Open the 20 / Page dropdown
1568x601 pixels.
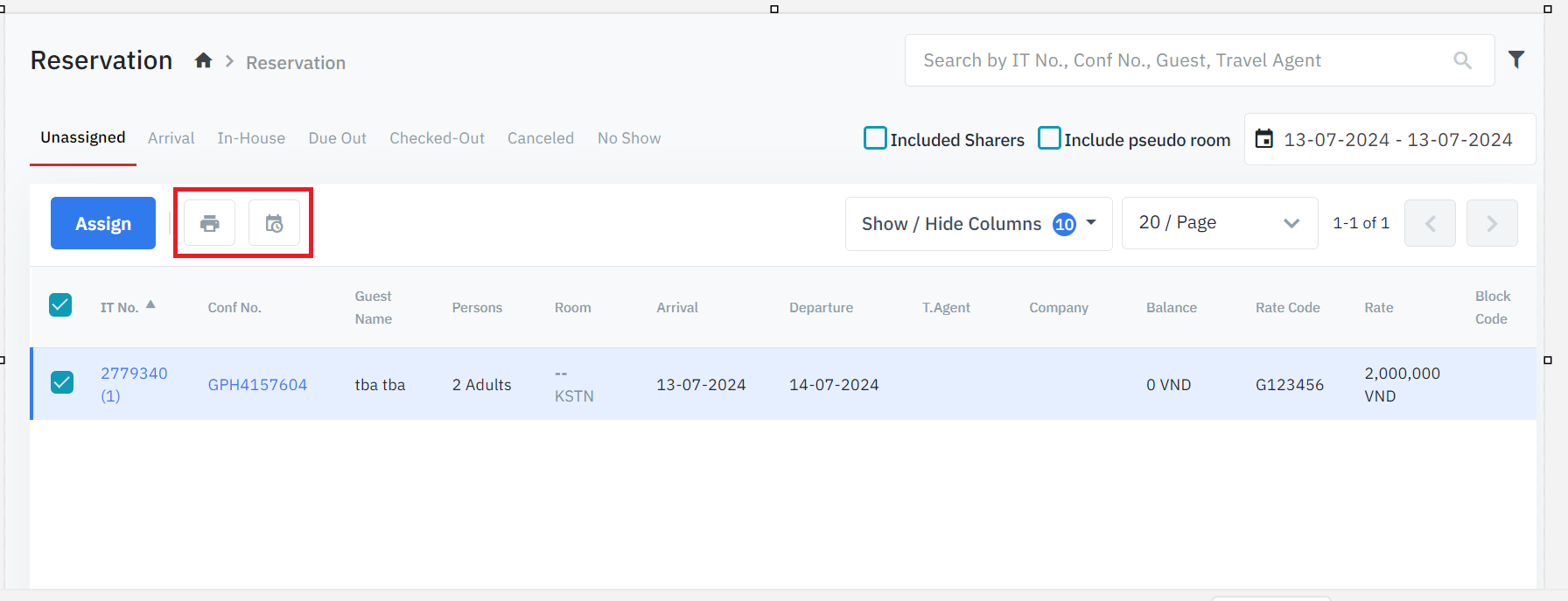click(x=1219, y=223)
